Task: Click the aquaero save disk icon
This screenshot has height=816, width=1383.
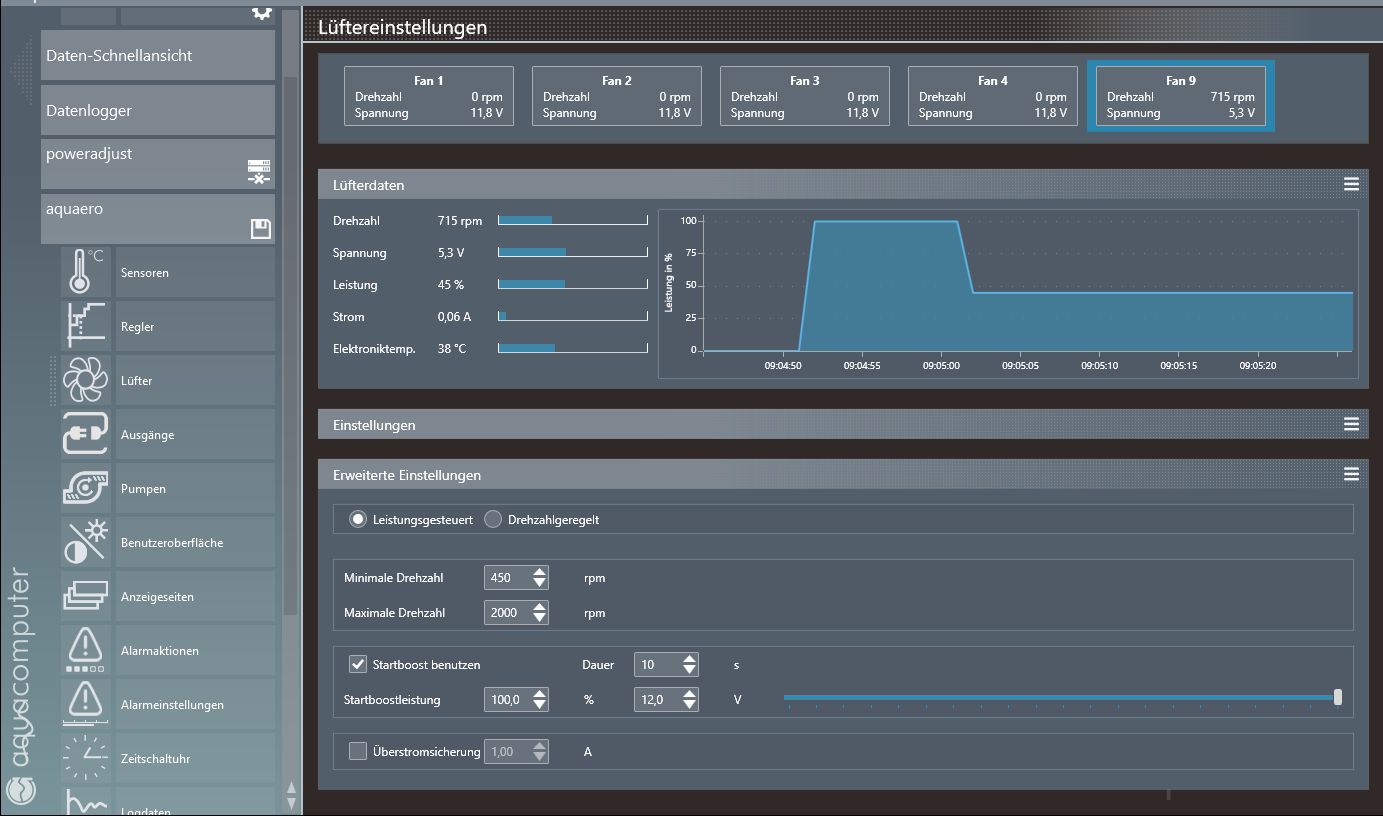Action: (x=260, y=230)
